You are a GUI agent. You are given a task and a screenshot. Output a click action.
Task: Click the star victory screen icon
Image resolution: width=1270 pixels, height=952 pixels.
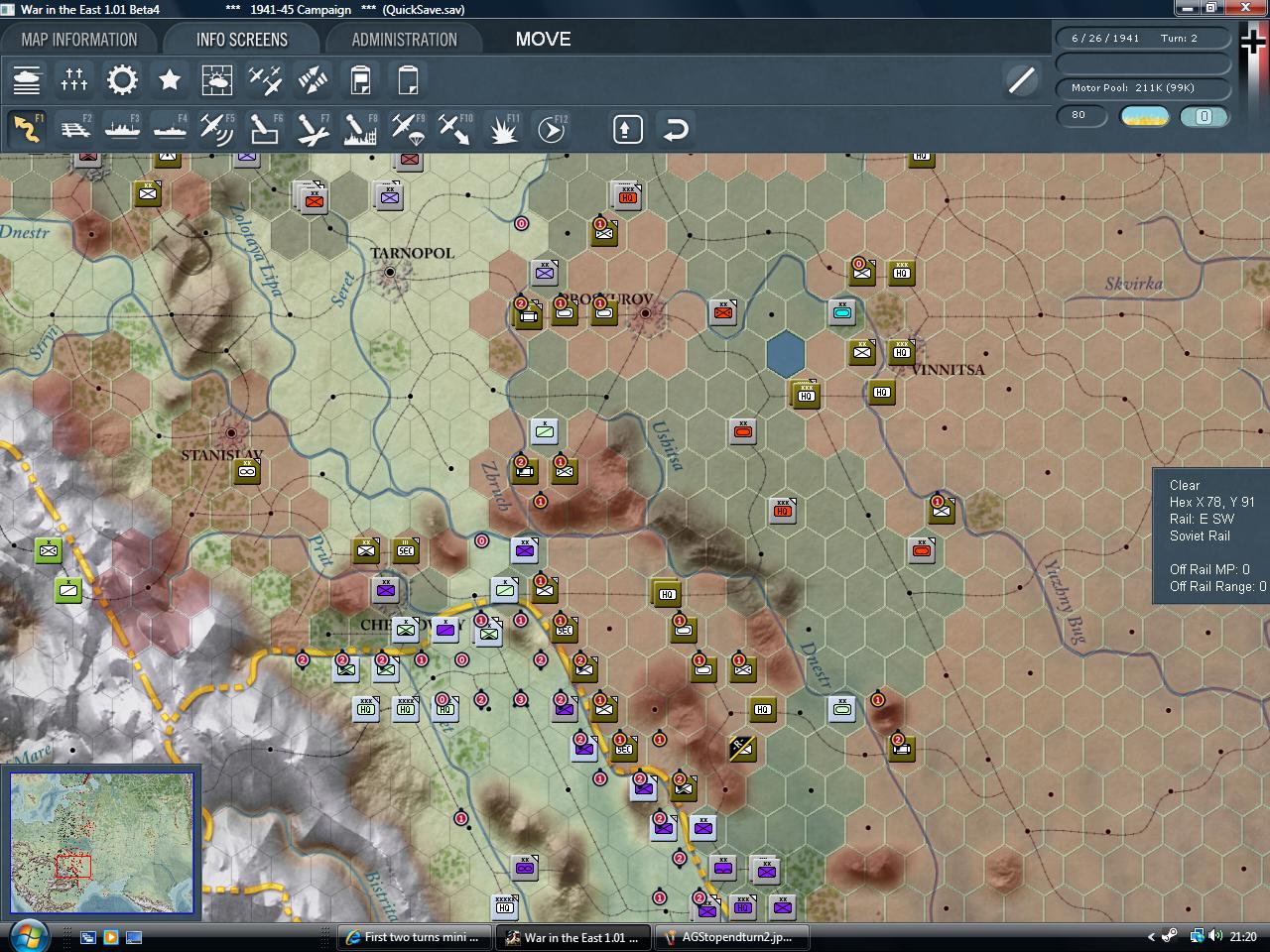click(x=170, y=79)
